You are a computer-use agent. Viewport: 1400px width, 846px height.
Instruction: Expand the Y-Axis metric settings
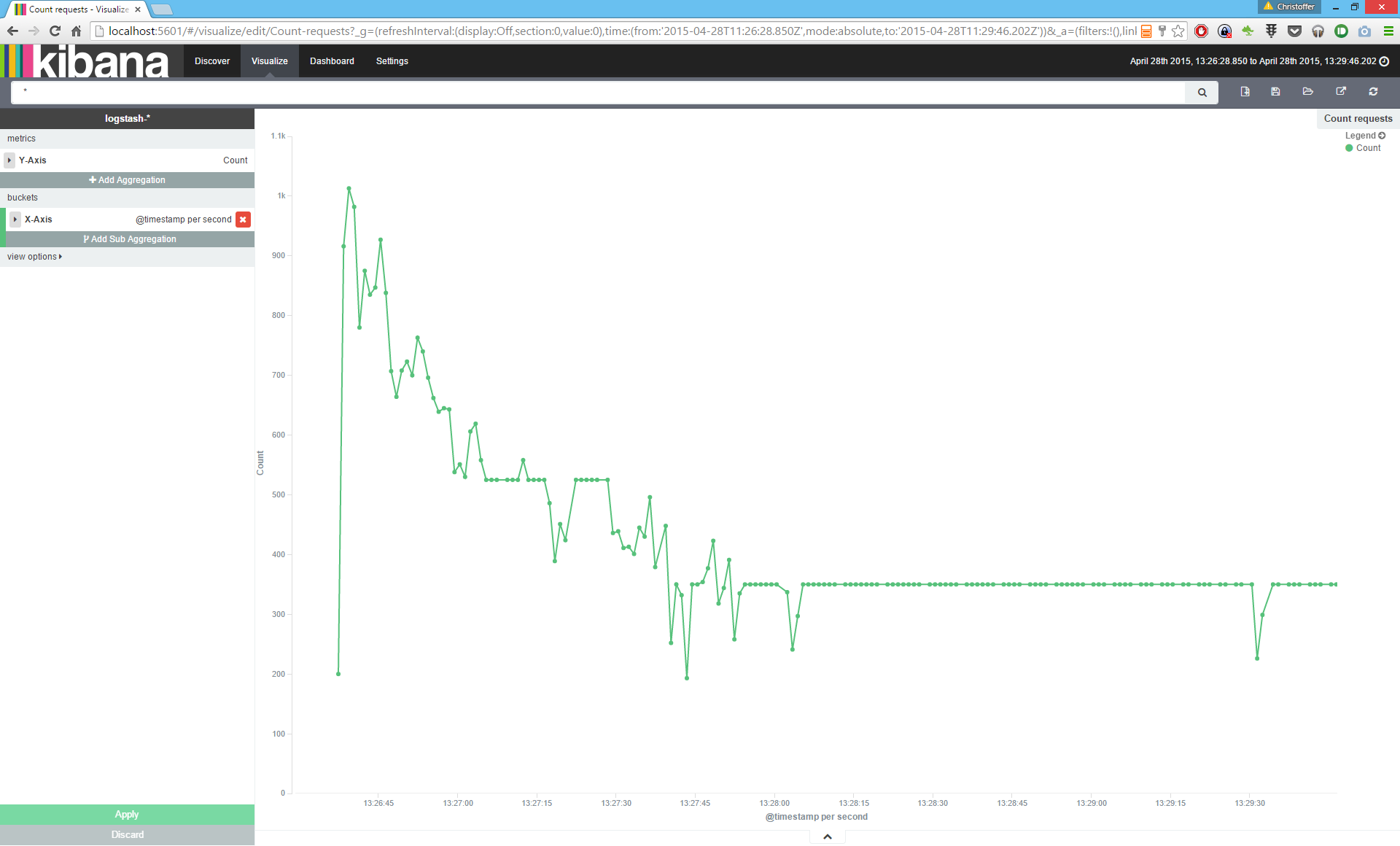(x=9, y=160)
